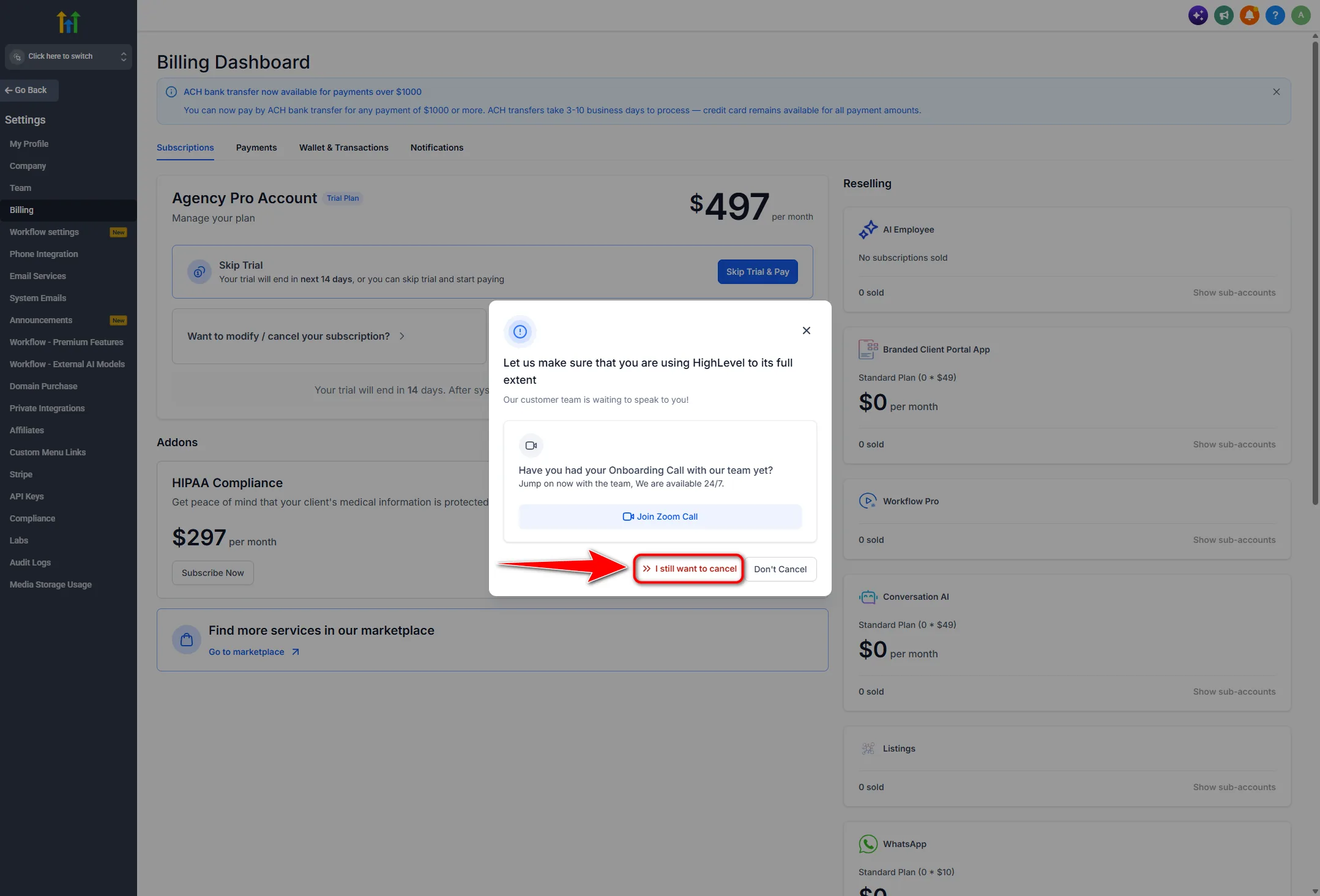Select the Subscriptions tab
This screenshot has height=896, width=1320.
click(185, 147)
